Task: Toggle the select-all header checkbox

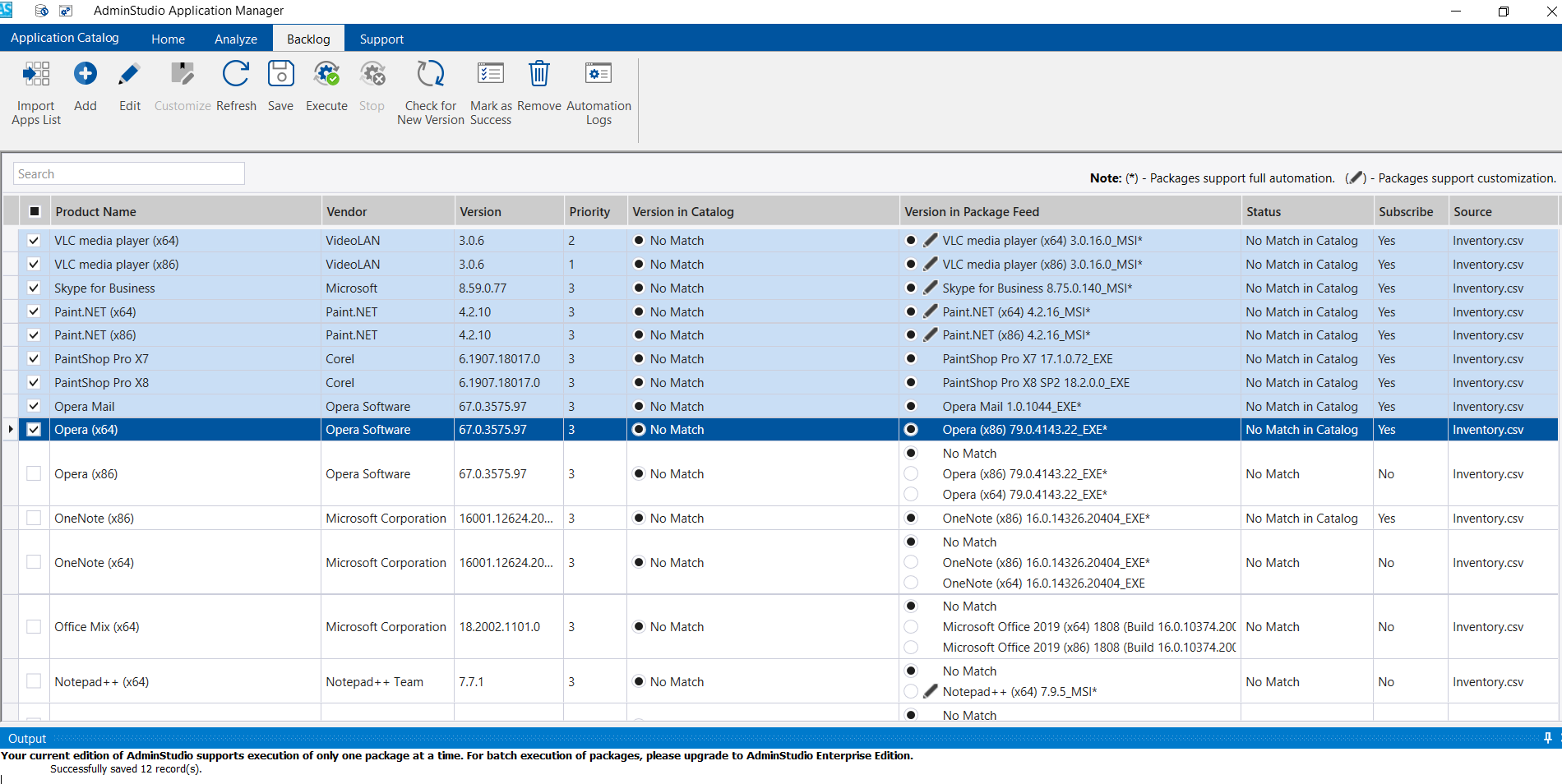Action: point(35,211)
